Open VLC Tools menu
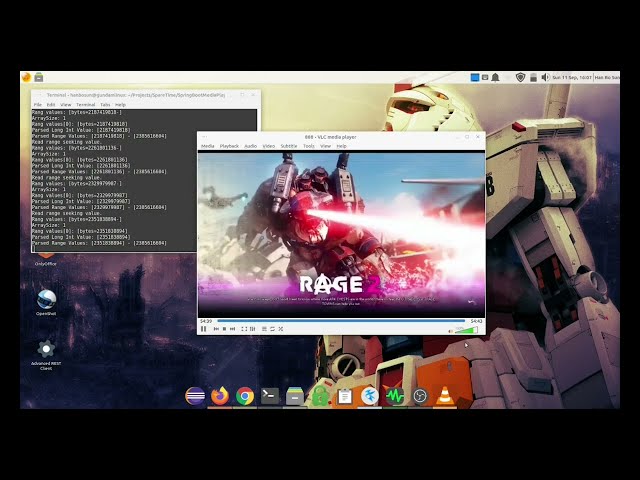This screenshot has width=640, height=480. click(309, 146)
